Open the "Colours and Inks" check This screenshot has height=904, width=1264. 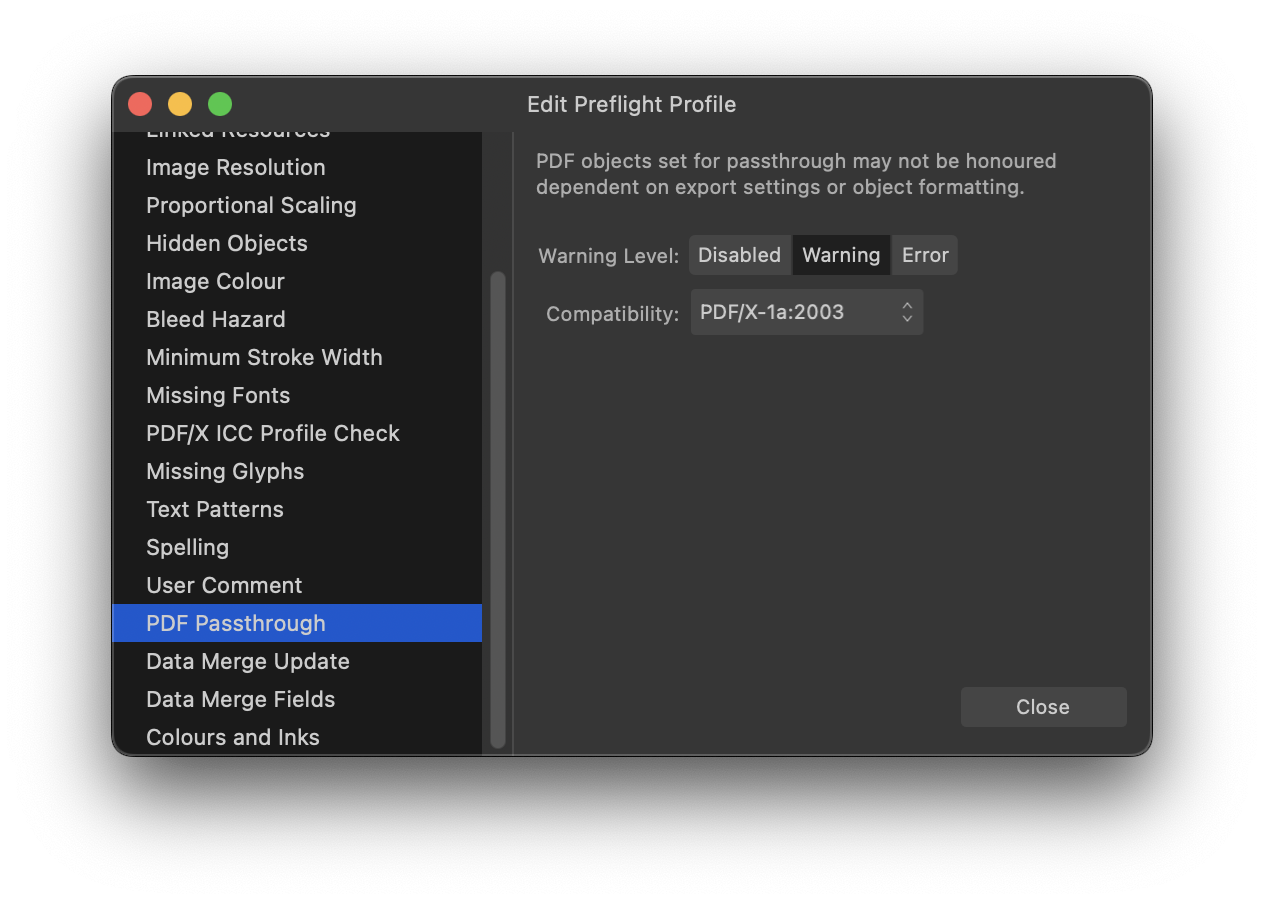233,737
